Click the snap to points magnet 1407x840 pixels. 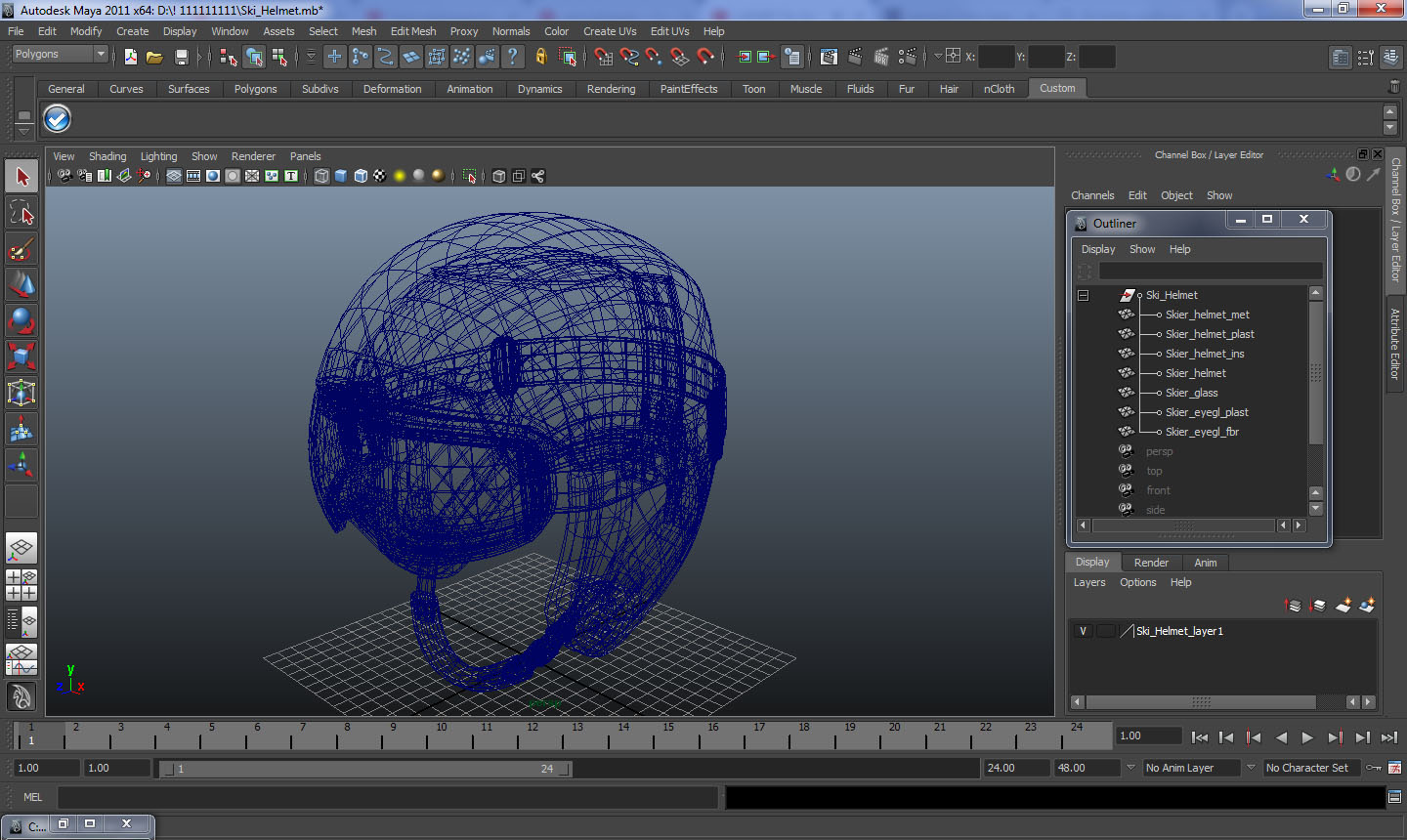point(655,57)
